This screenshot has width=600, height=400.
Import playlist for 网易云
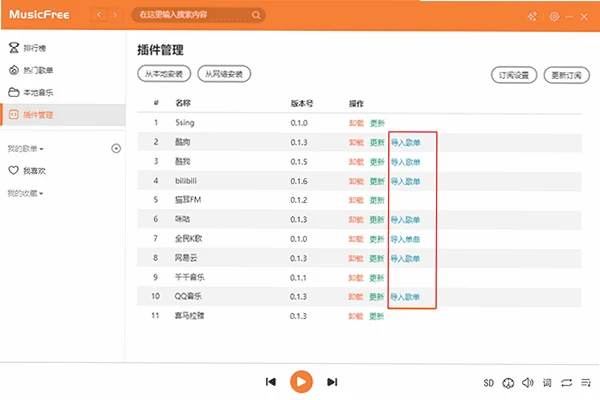tap(406, 258)
